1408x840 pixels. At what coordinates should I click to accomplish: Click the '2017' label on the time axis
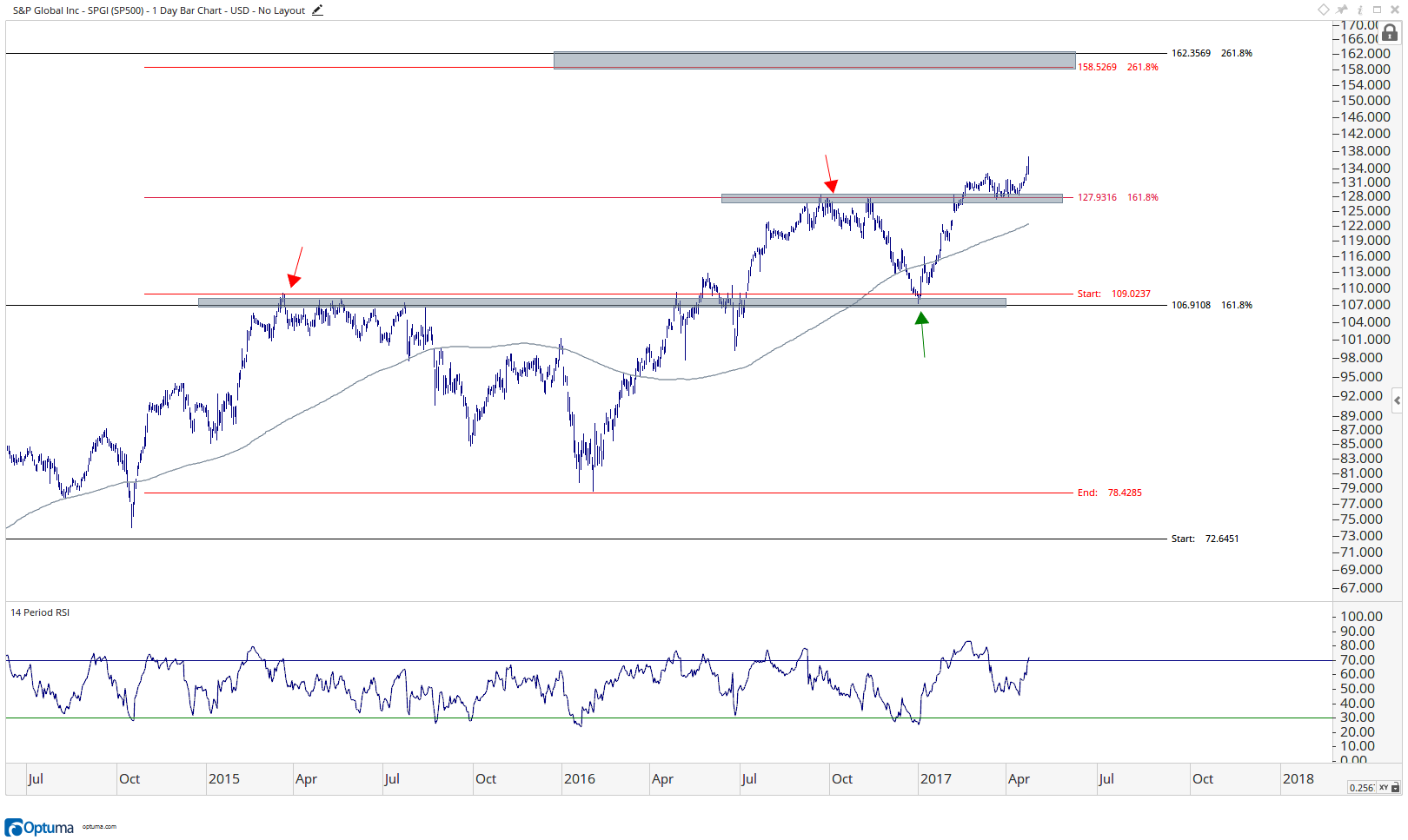[936, 778]
